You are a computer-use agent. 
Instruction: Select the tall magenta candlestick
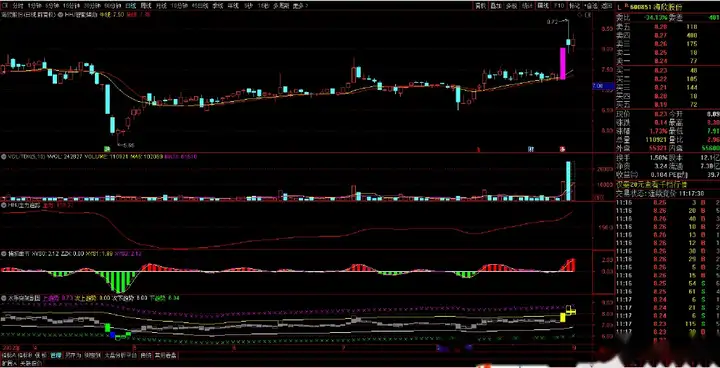562,63
